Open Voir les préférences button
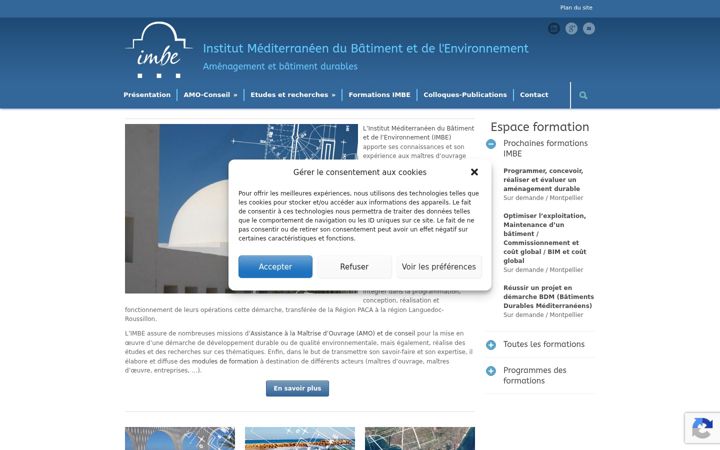720x450 pixels. 439,267
